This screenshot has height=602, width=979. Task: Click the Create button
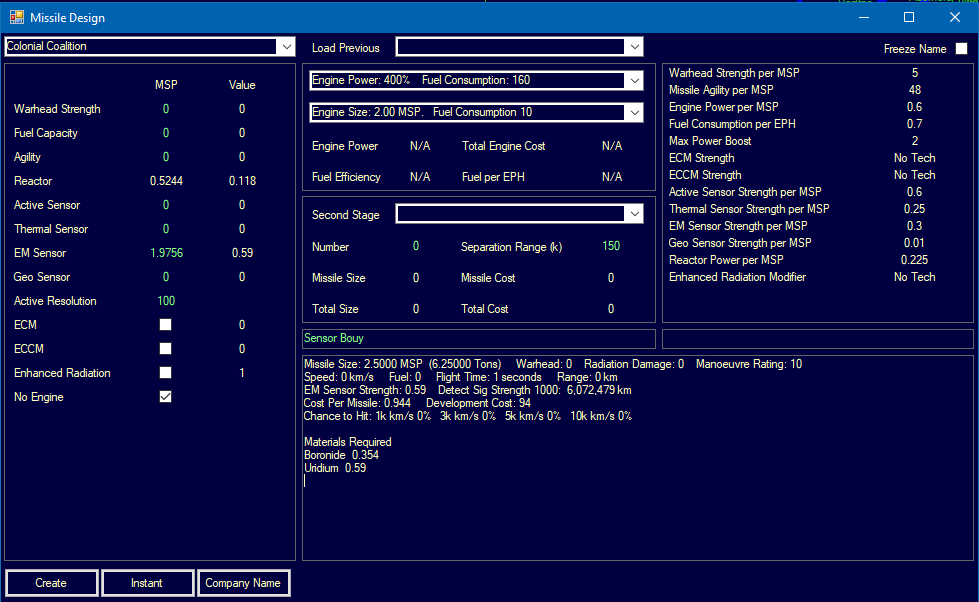[51, 583]
